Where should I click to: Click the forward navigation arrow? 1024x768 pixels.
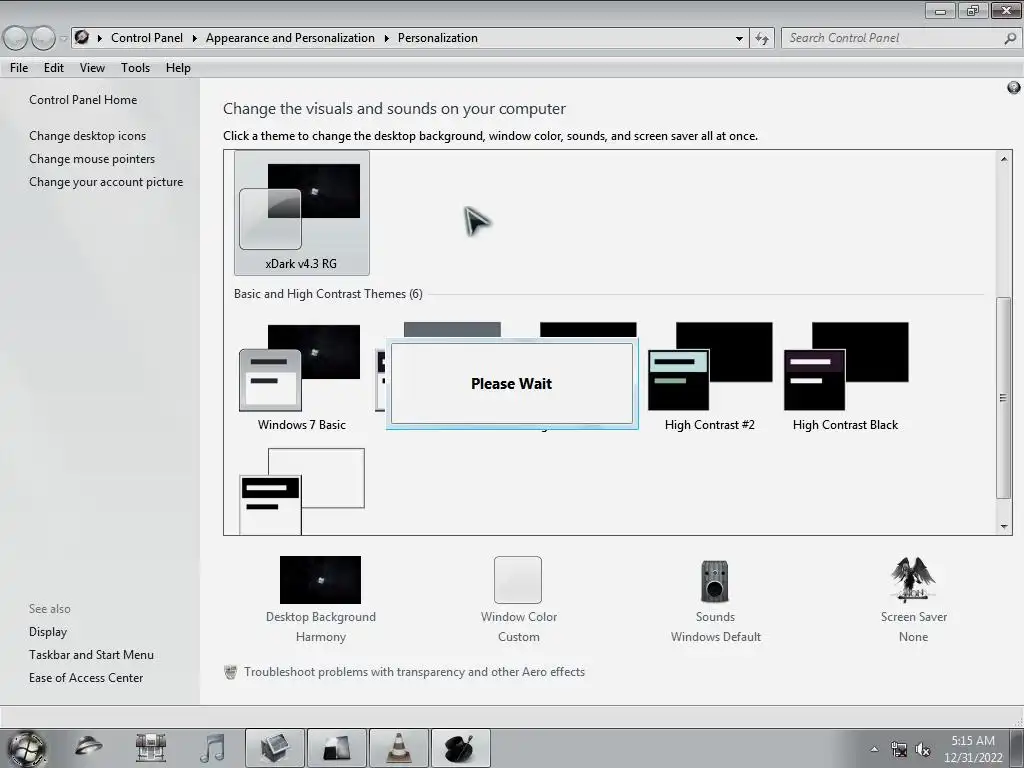[x=43, y=39]
